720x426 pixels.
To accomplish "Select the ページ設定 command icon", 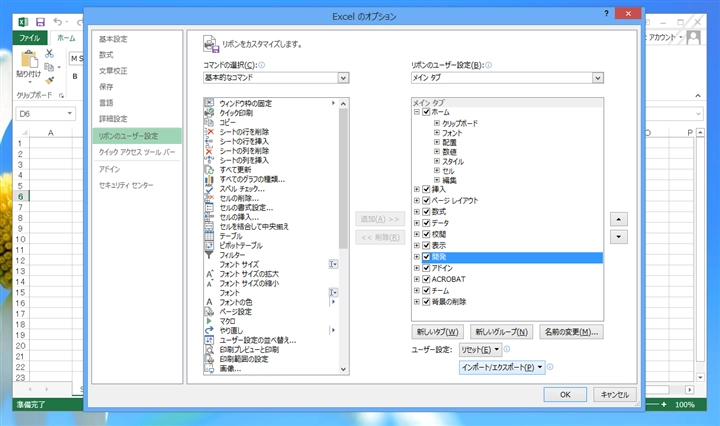I will coord(209,312).
